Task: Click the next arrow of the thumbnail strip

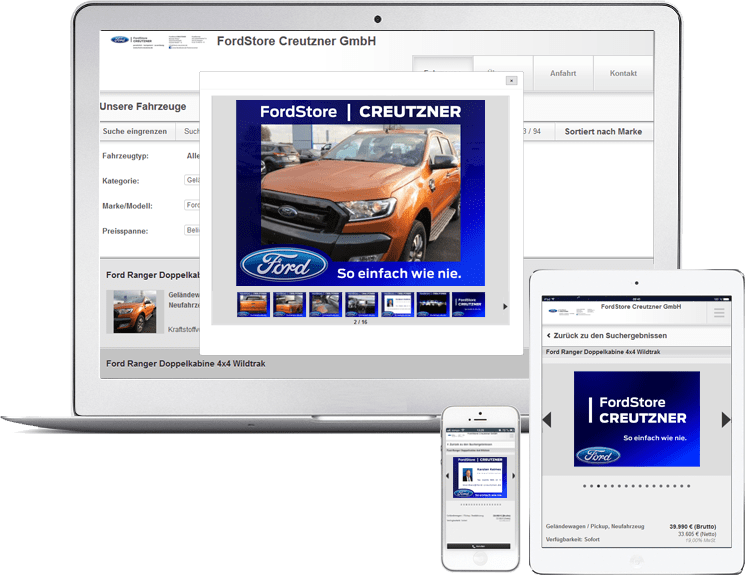Action: [505, 307]
